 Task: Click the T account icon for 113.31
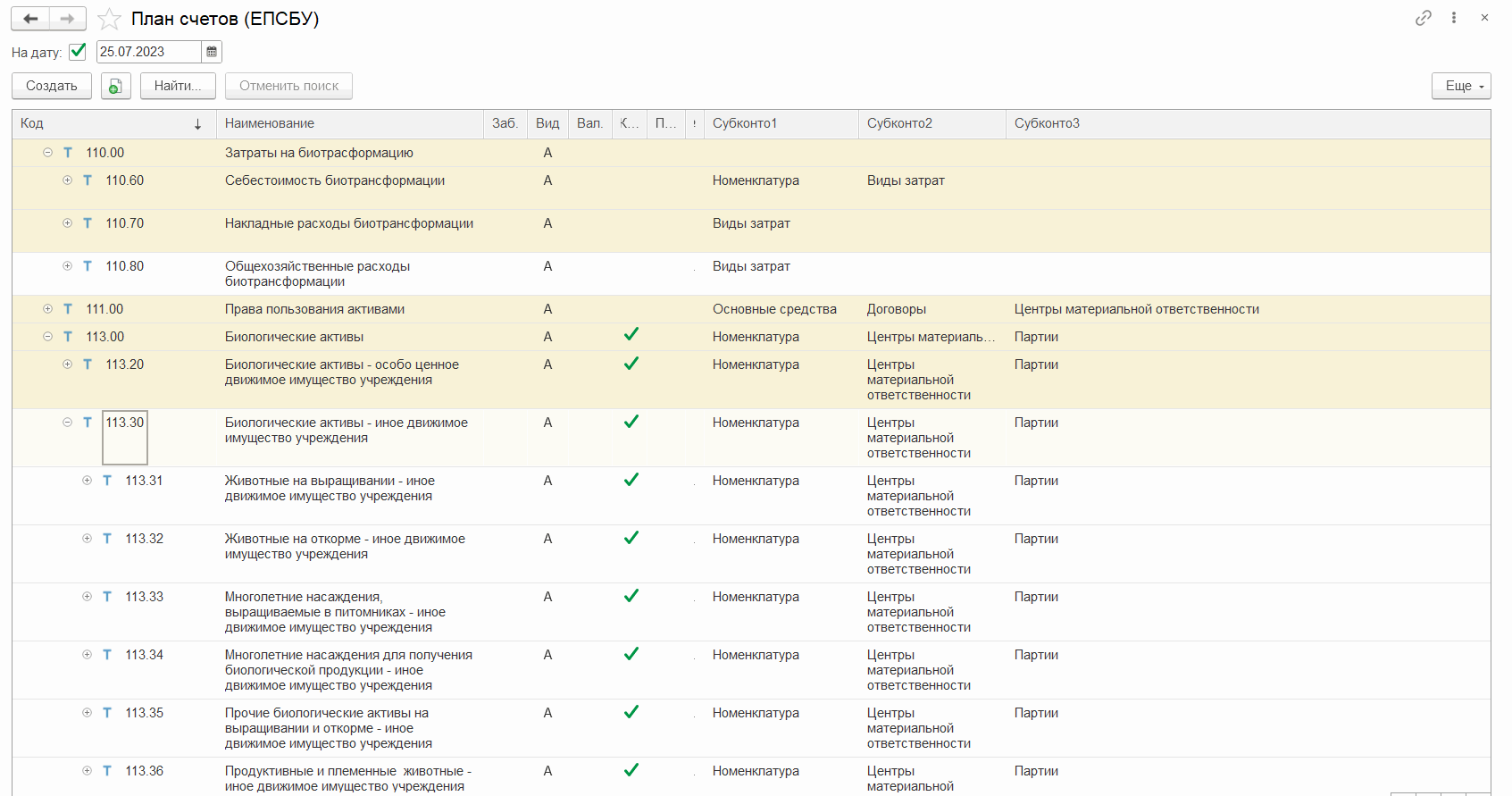coord(107,481)
